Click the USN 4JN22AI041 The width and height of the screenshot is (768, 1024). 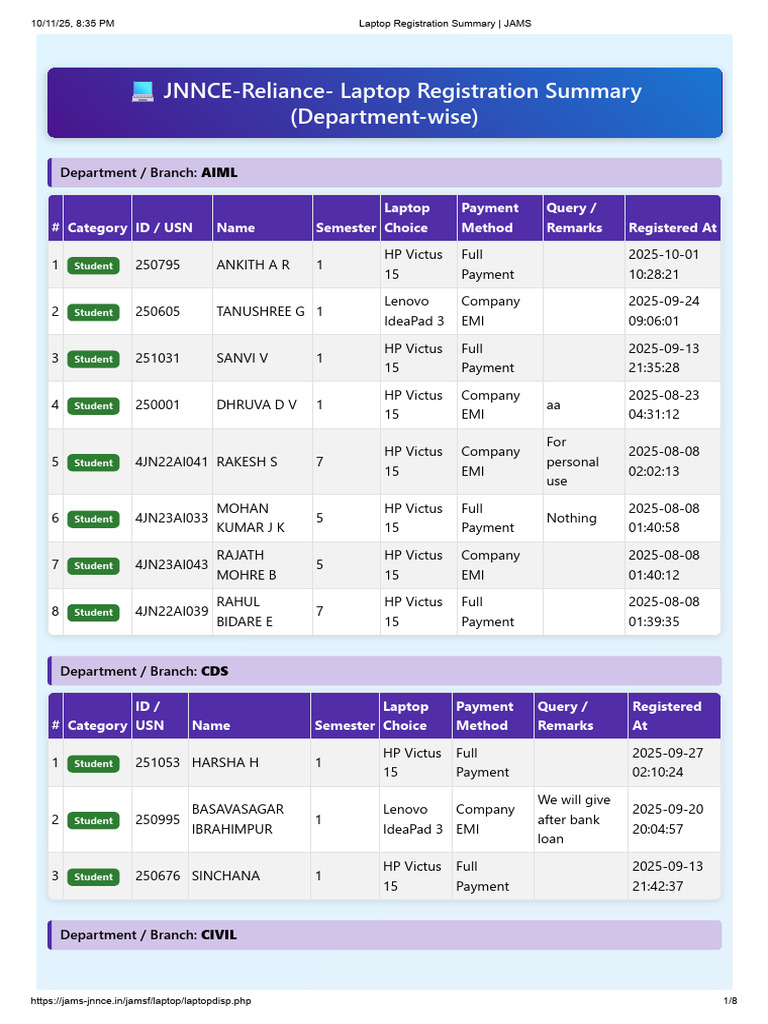point(171,462)
